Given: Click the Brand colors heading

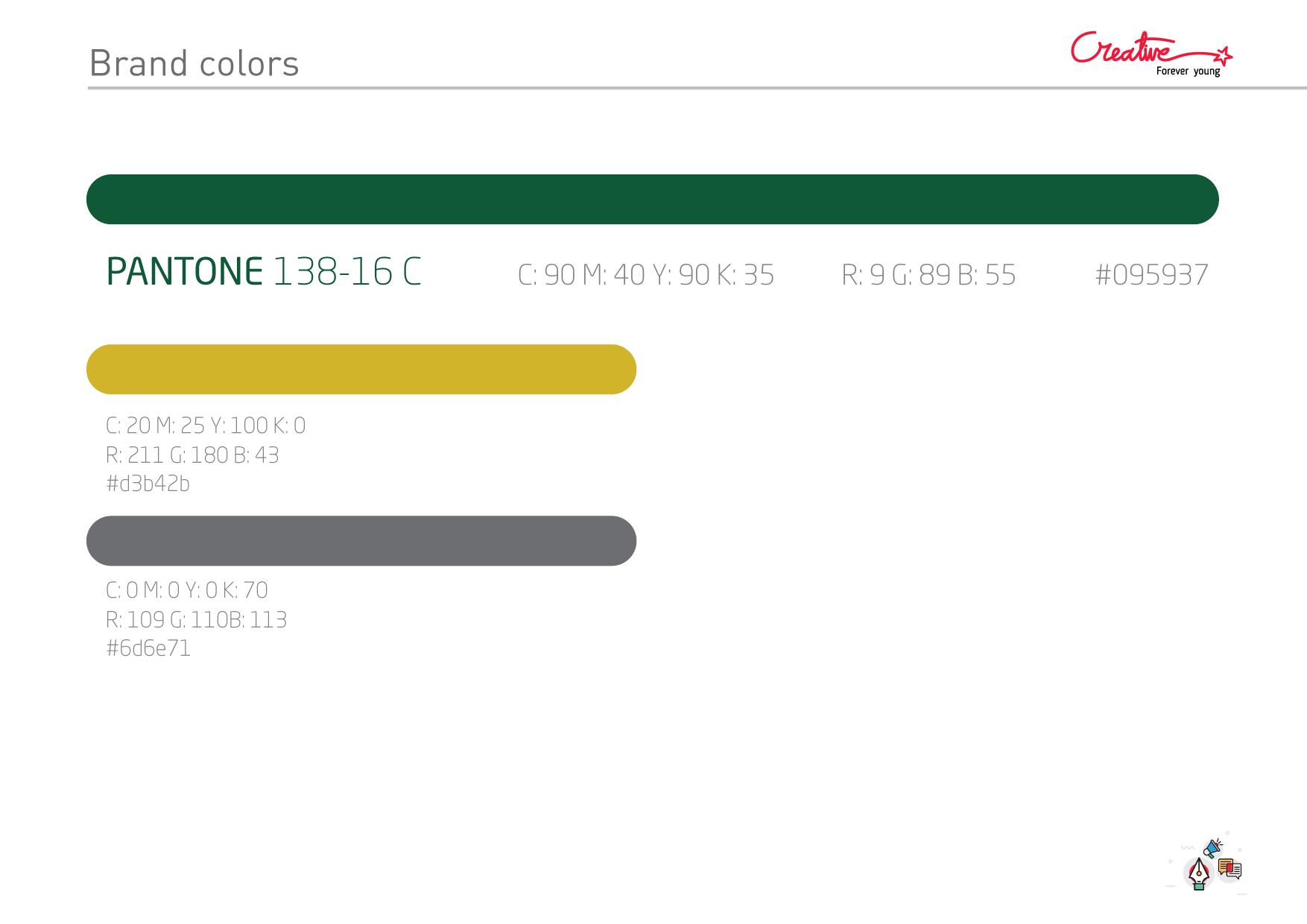Looking at the screenshot, I should coord(194,63).
